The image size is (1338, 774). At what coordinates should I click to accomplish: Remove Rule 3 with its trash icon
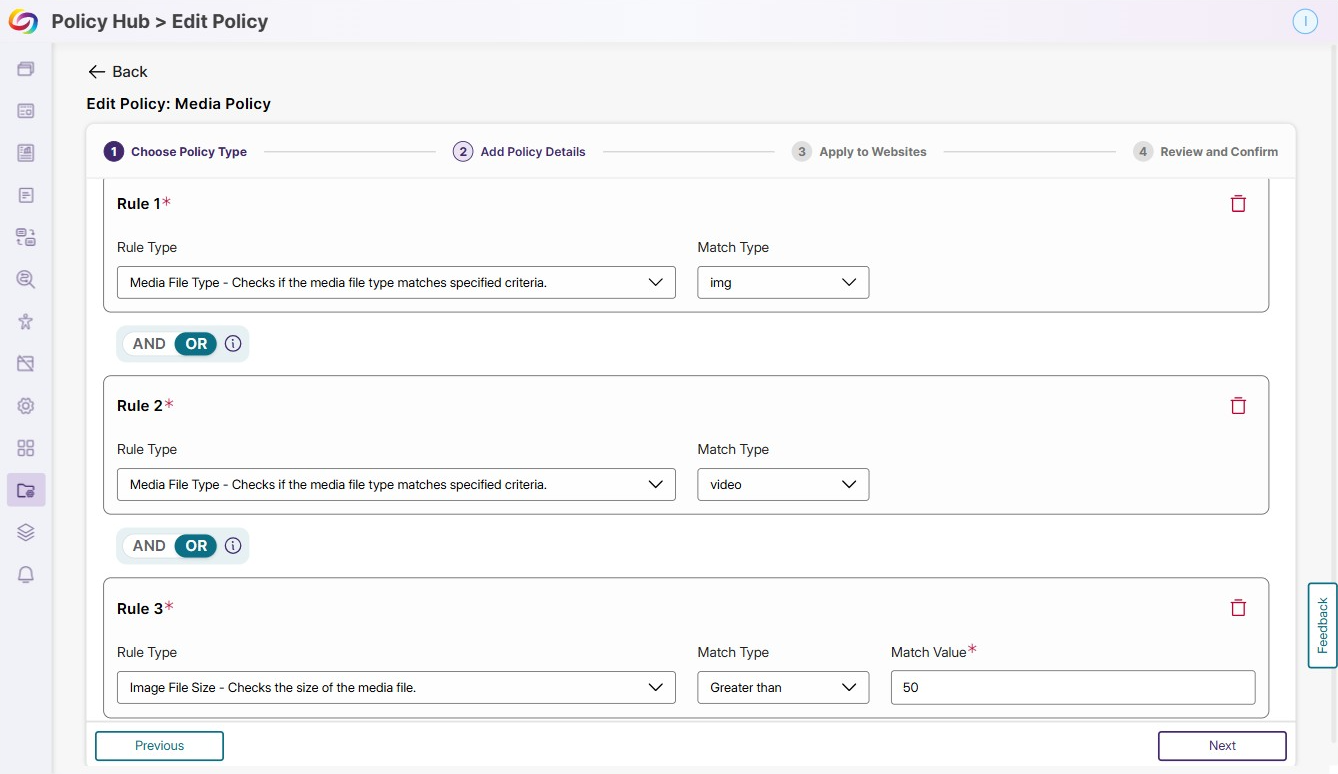point(1238,607)
